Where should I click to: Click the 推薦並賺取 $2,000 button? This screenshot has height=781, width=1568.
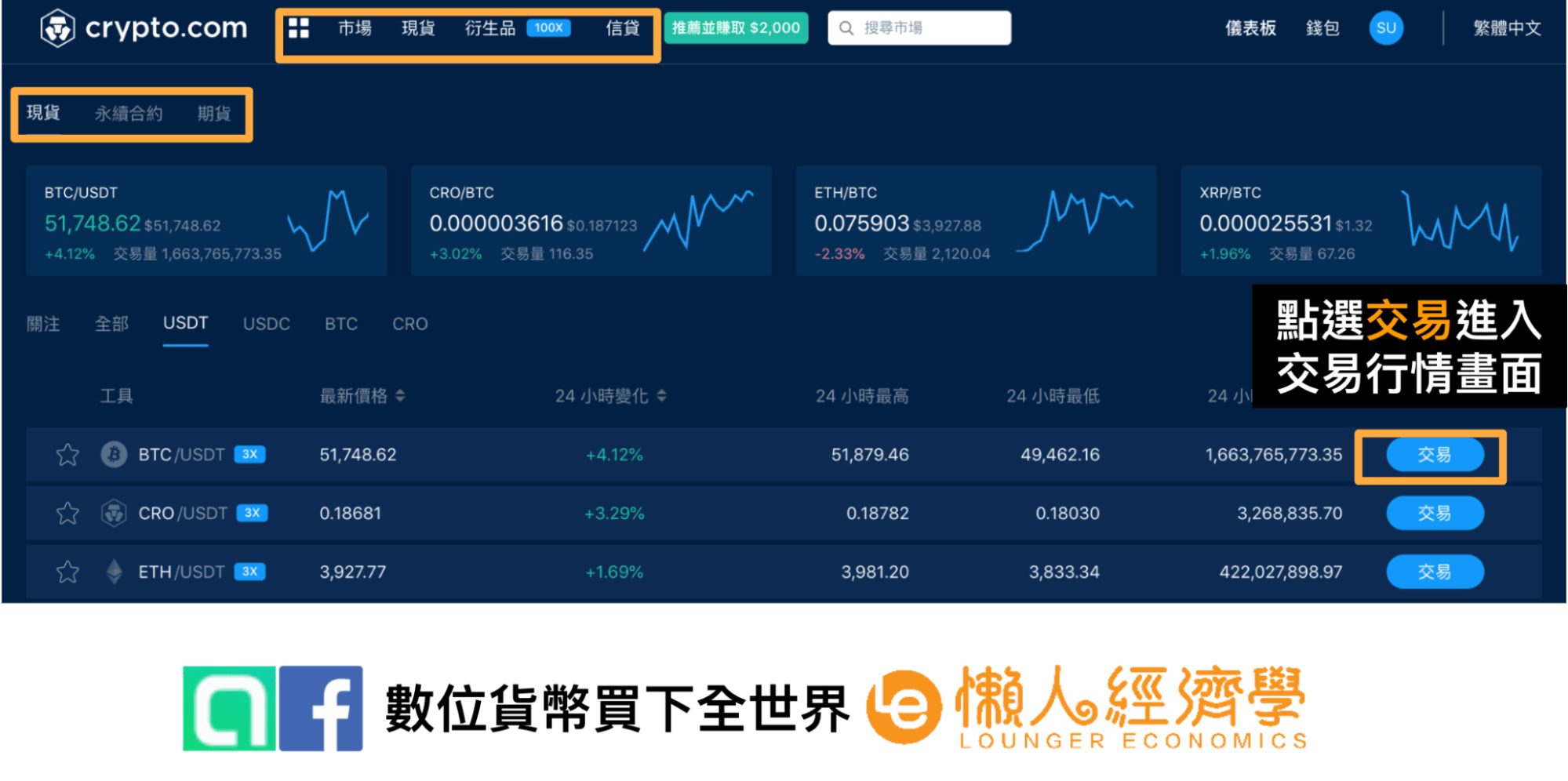tap(736, 28)
